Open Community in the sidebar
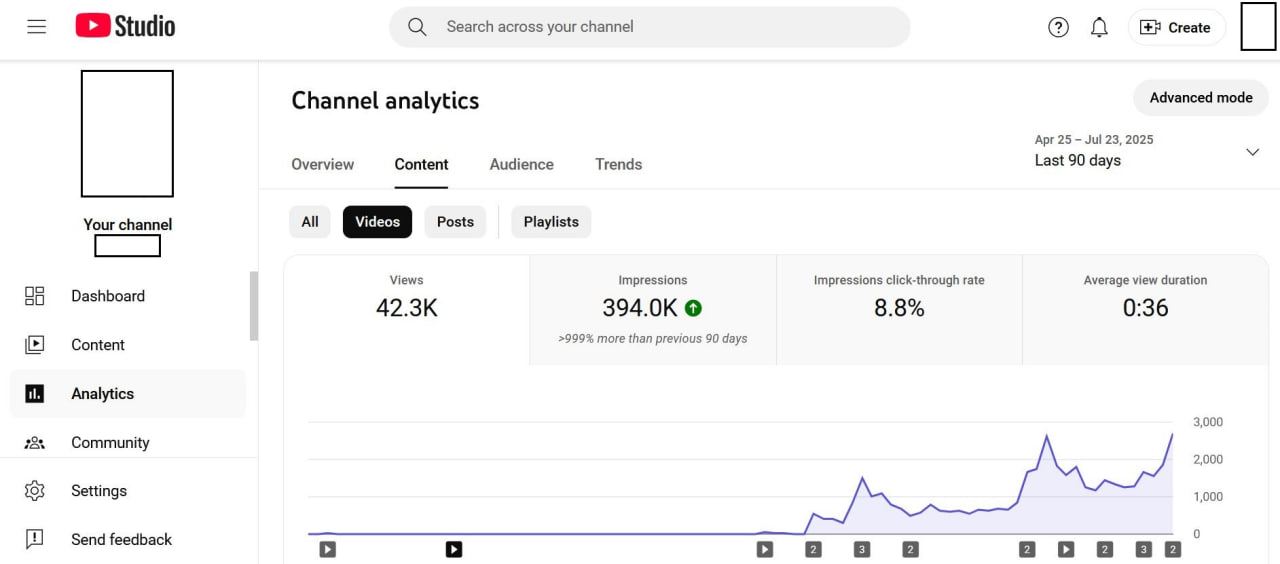 109,443
